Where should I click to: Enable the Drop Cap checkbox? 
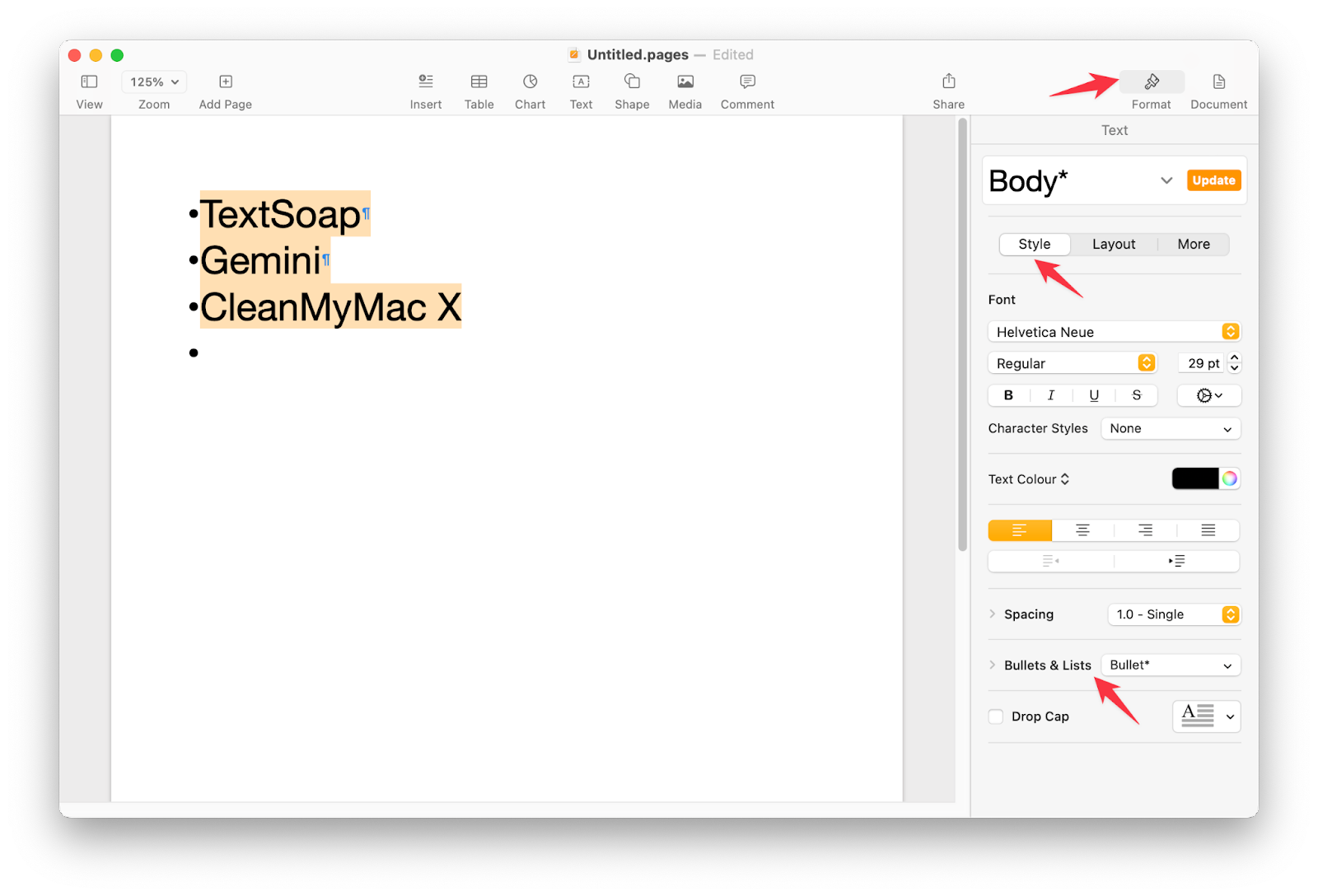point(995,716)
